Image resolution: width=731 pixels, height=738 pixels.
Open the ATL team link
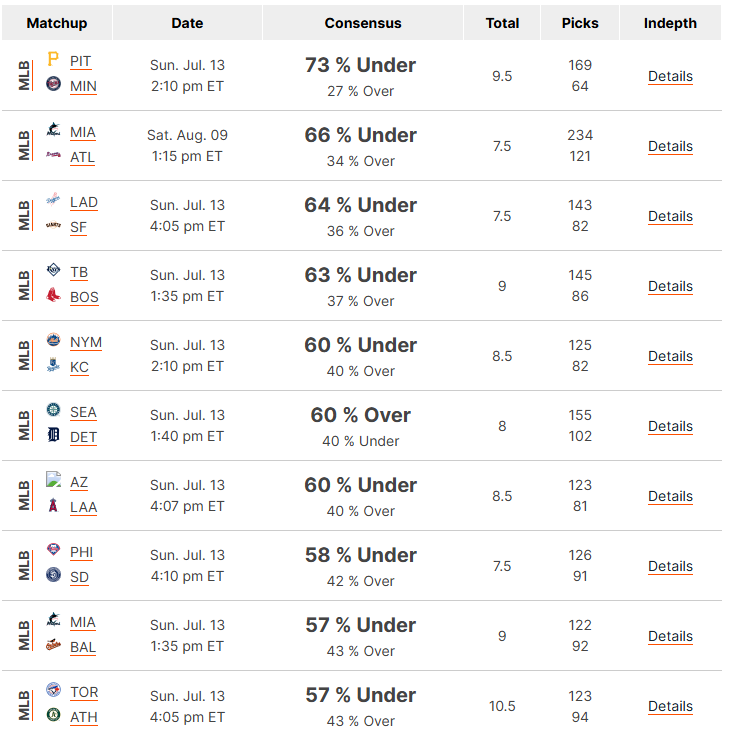pyautogui.click(x=82, y=157)
